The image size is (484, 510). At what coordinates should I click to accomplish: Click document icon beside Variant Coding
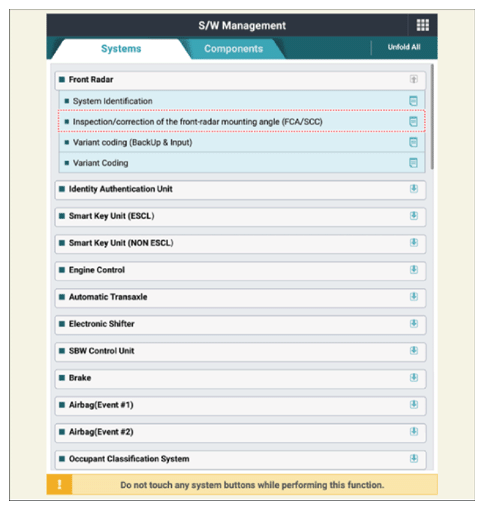pyautogui.click(x=413, y=163)
